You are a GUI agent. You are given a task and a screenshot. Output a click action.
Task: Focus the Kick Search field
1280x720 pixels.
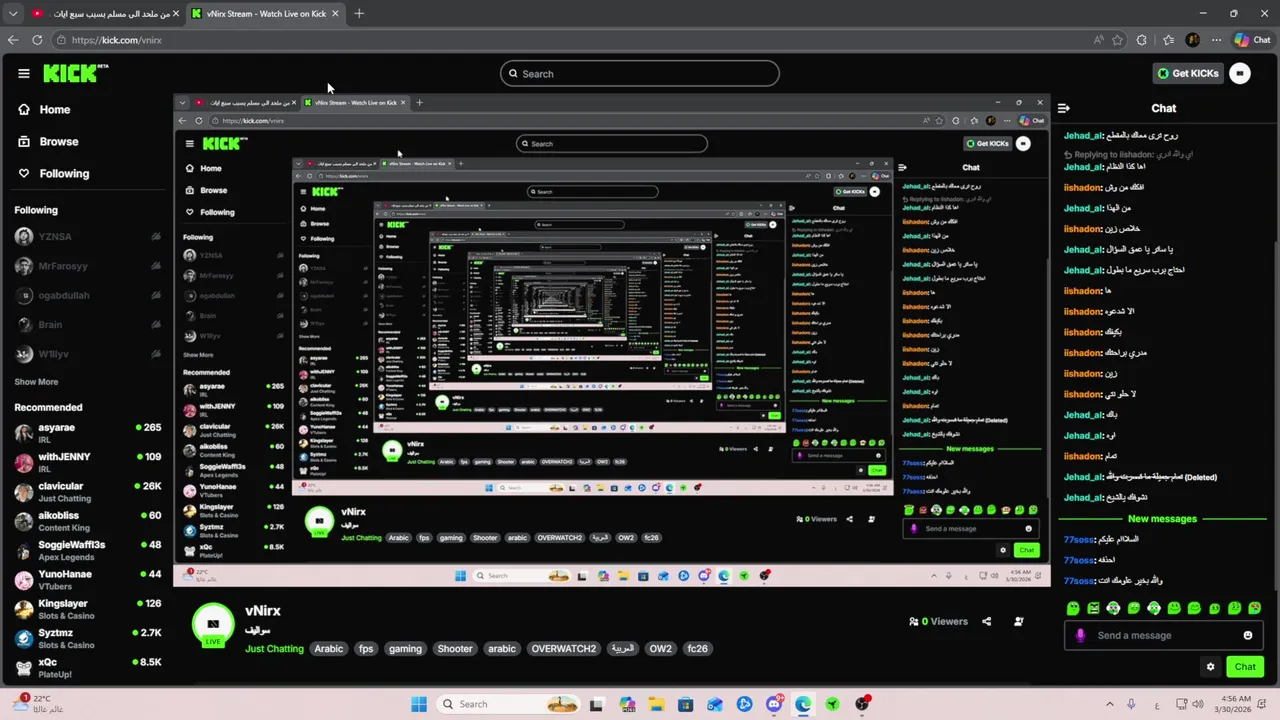pyautogui.click(x=640, y=73)
